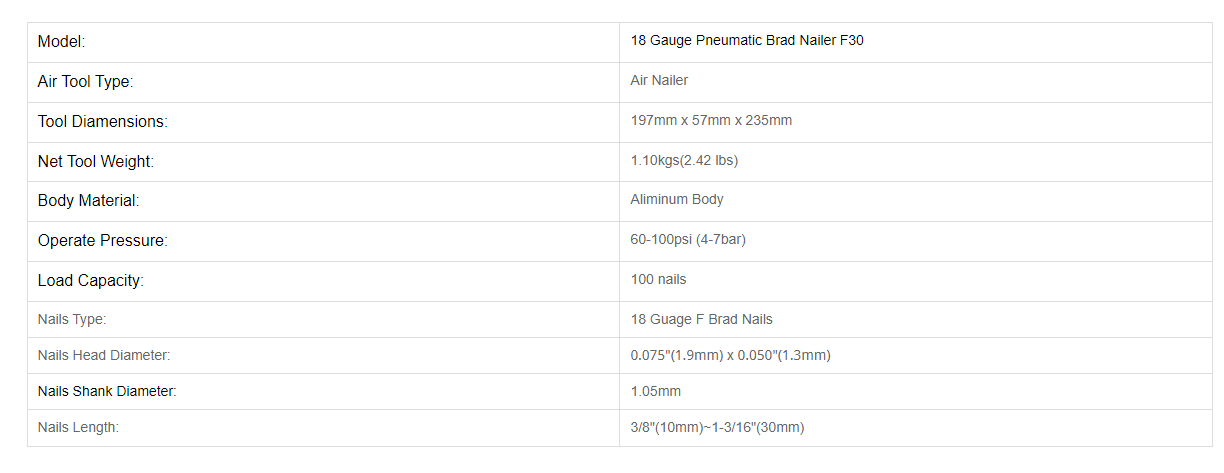Click the 'Nails Shank Diameter:' label
This screenshot has height=473, width=1224.
107,391
